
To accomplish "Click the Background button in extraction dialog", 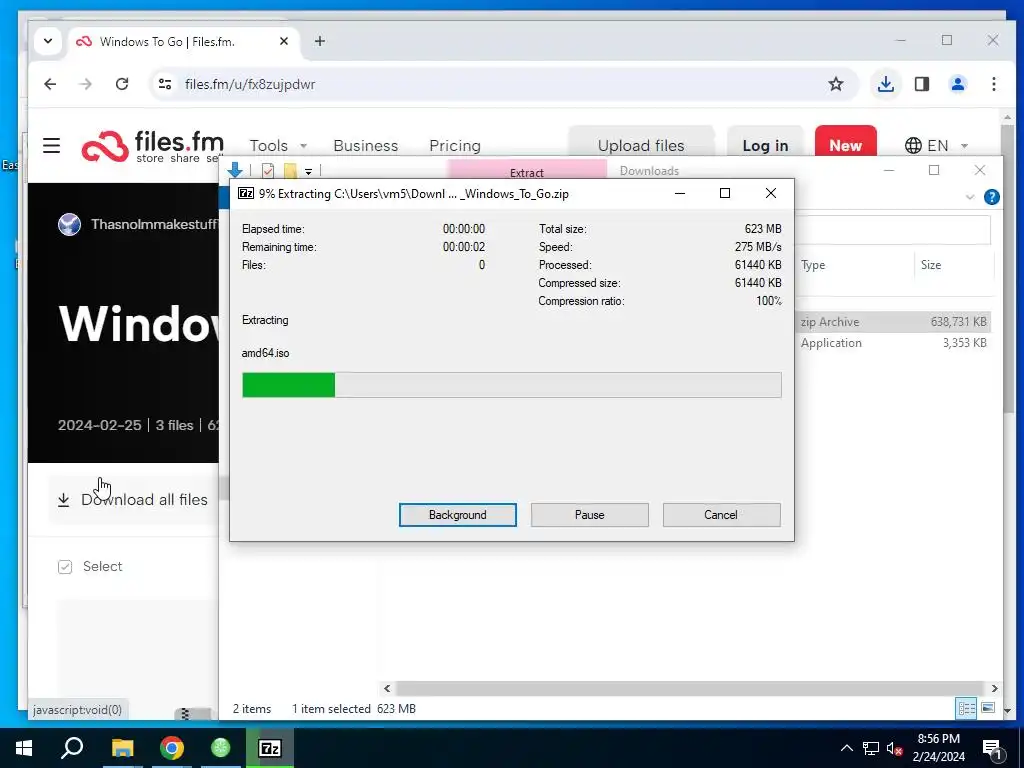I will (x=457, y=515).
